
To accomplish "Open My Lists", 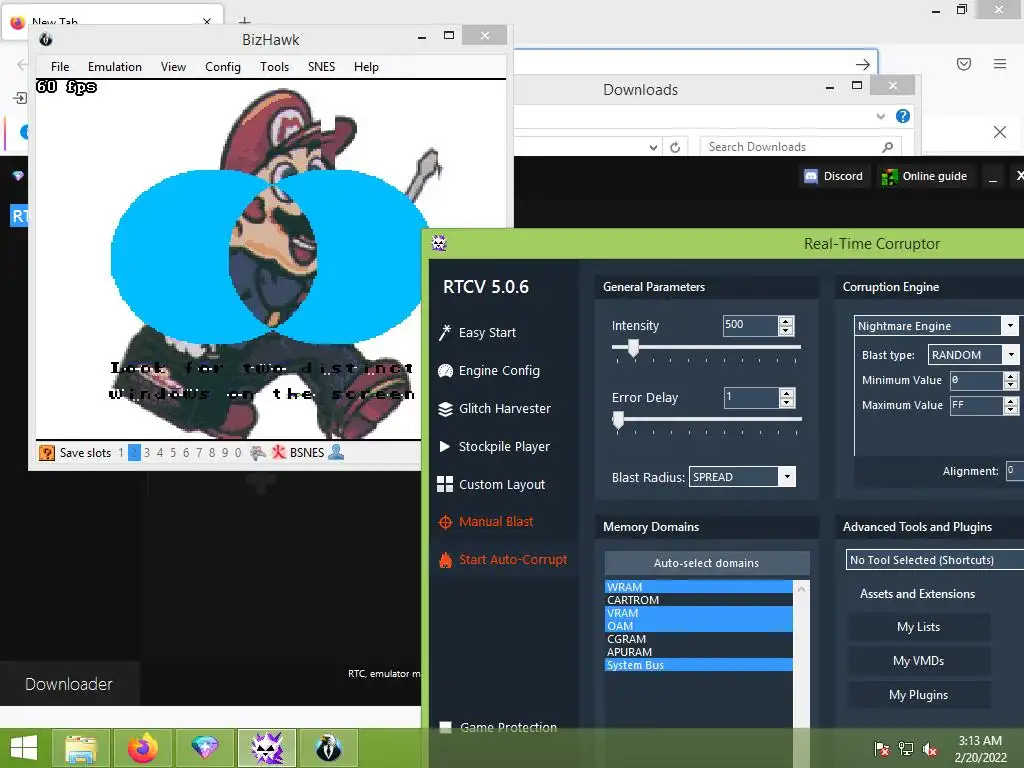I will coord(918,627).
